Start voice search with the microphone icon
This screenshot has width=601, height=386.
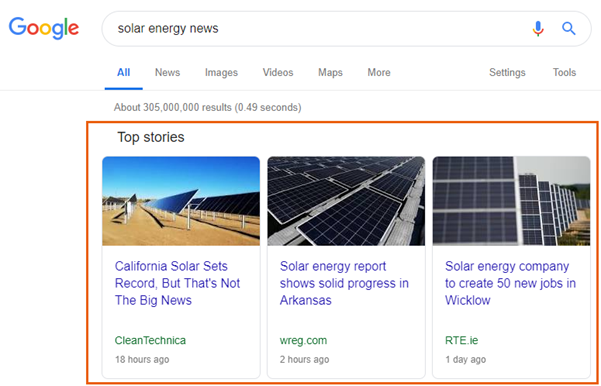tap(538, 28)
